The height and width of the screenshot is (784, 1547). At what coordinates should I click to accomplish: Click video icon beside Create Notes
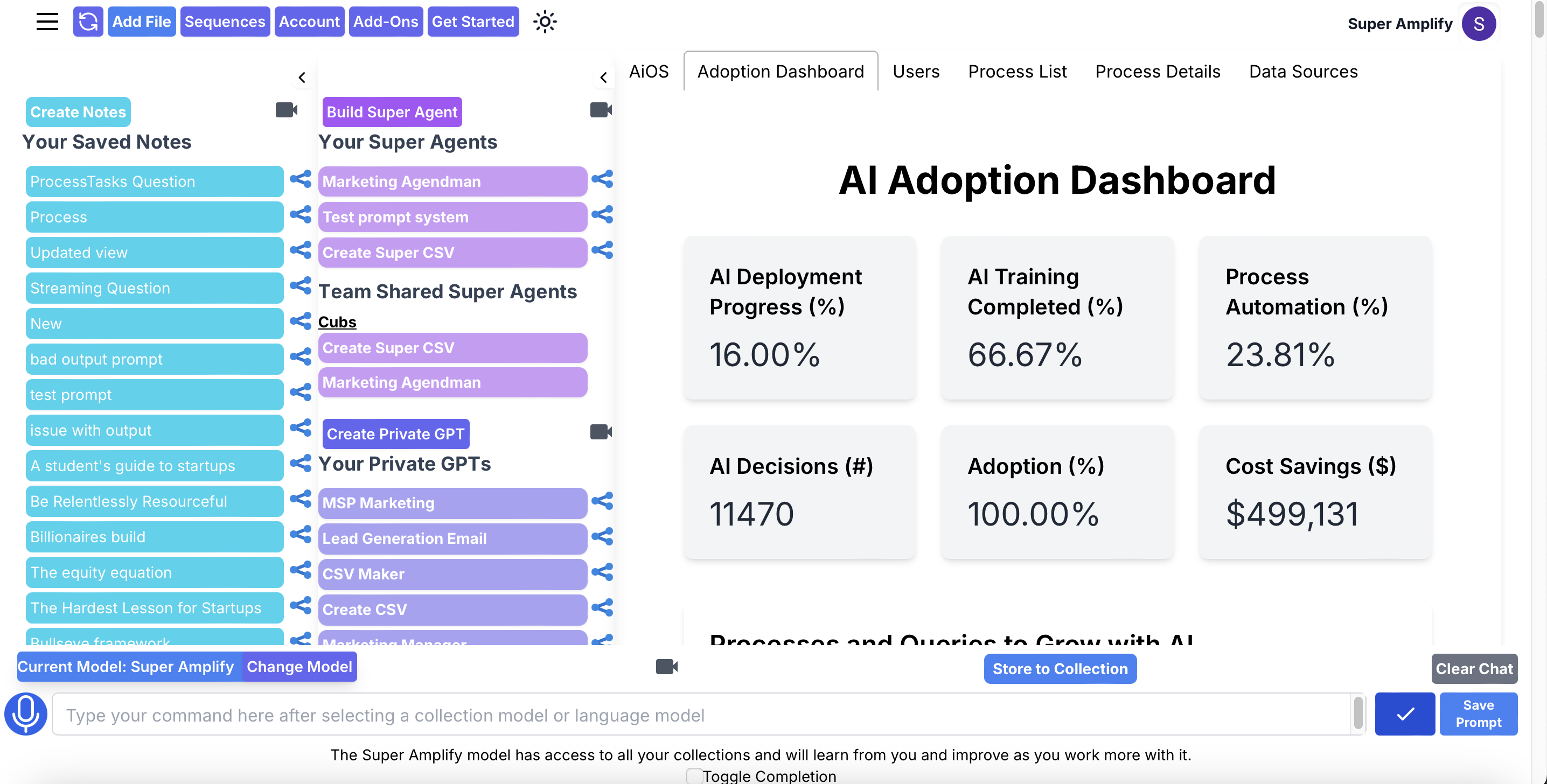point(287,110)
